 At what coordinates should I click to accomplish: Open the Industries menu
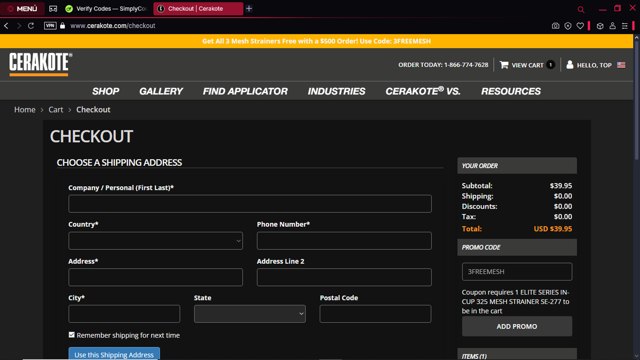coord(336,91)
